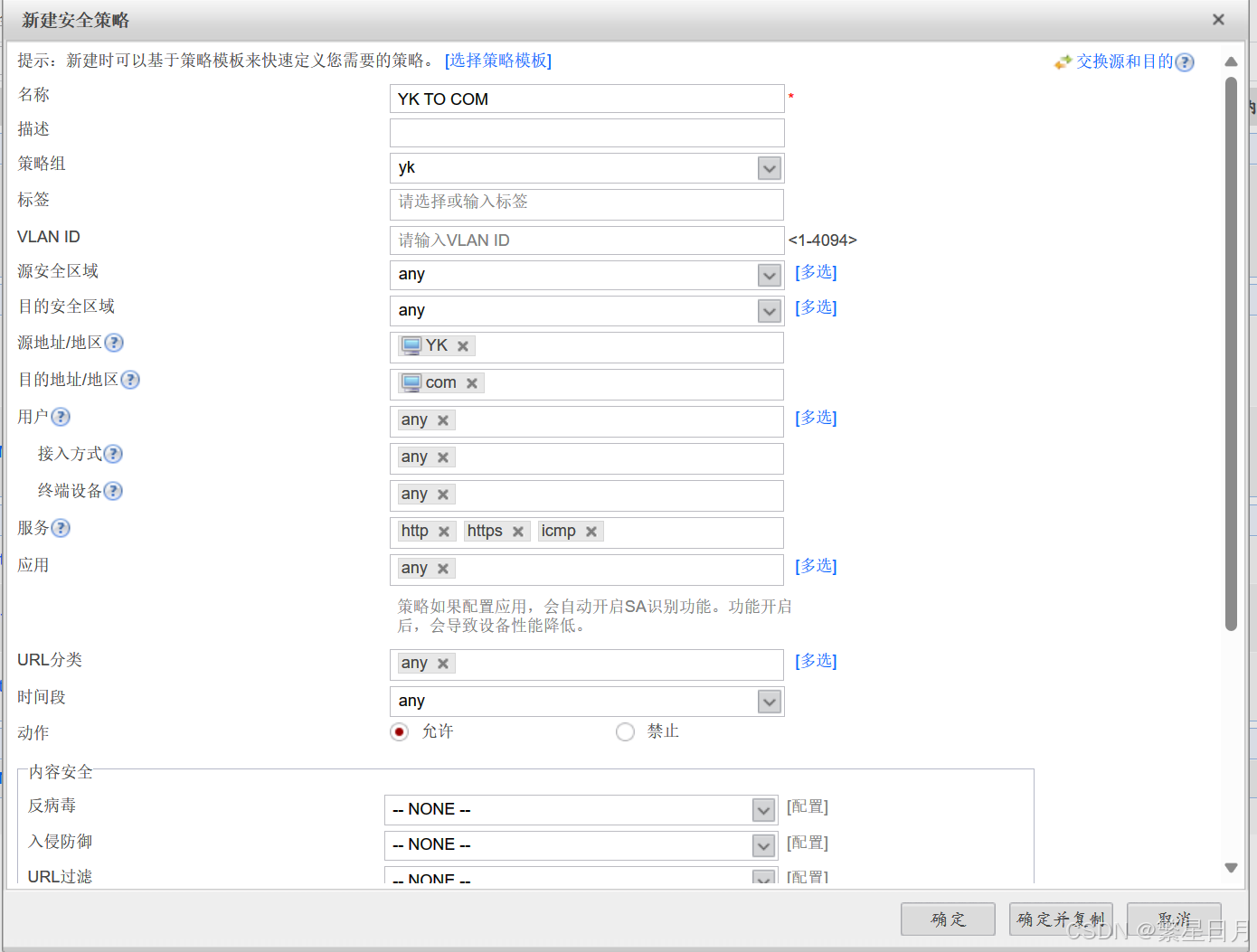Screen dimensions: 1257x952
Task: Click the 确定并复制 button
Action: coord(1061,919)
